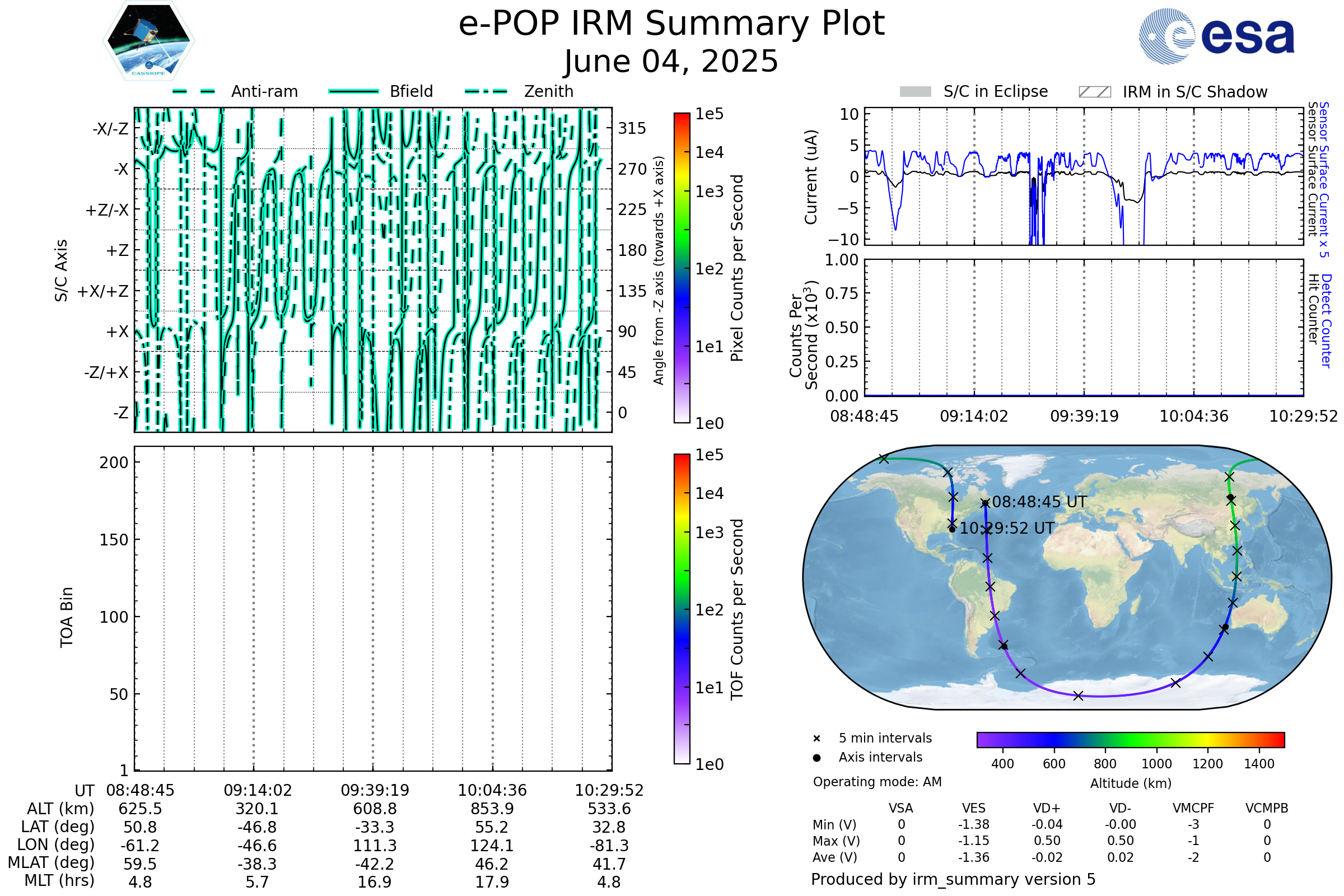Click the VMCPF column header

click(x=1193, y=808)
